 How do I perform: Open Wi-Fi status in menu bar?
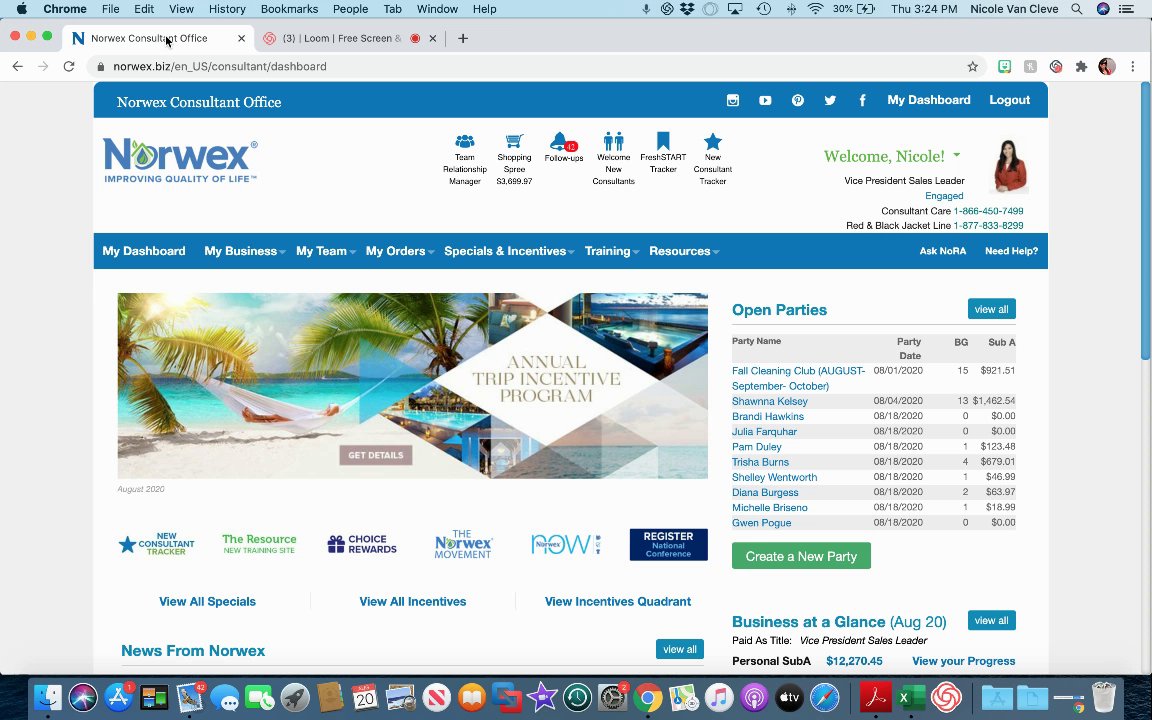815,9
